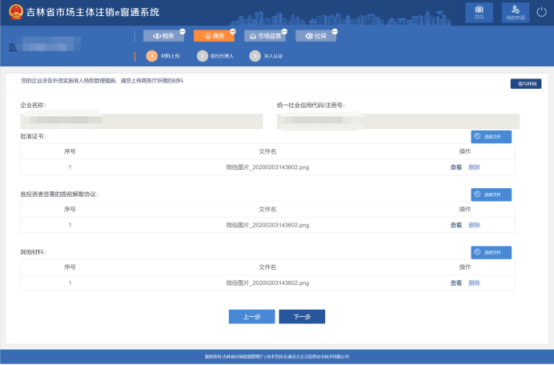Click the building icon beside company name

click(x=13, y=47)
